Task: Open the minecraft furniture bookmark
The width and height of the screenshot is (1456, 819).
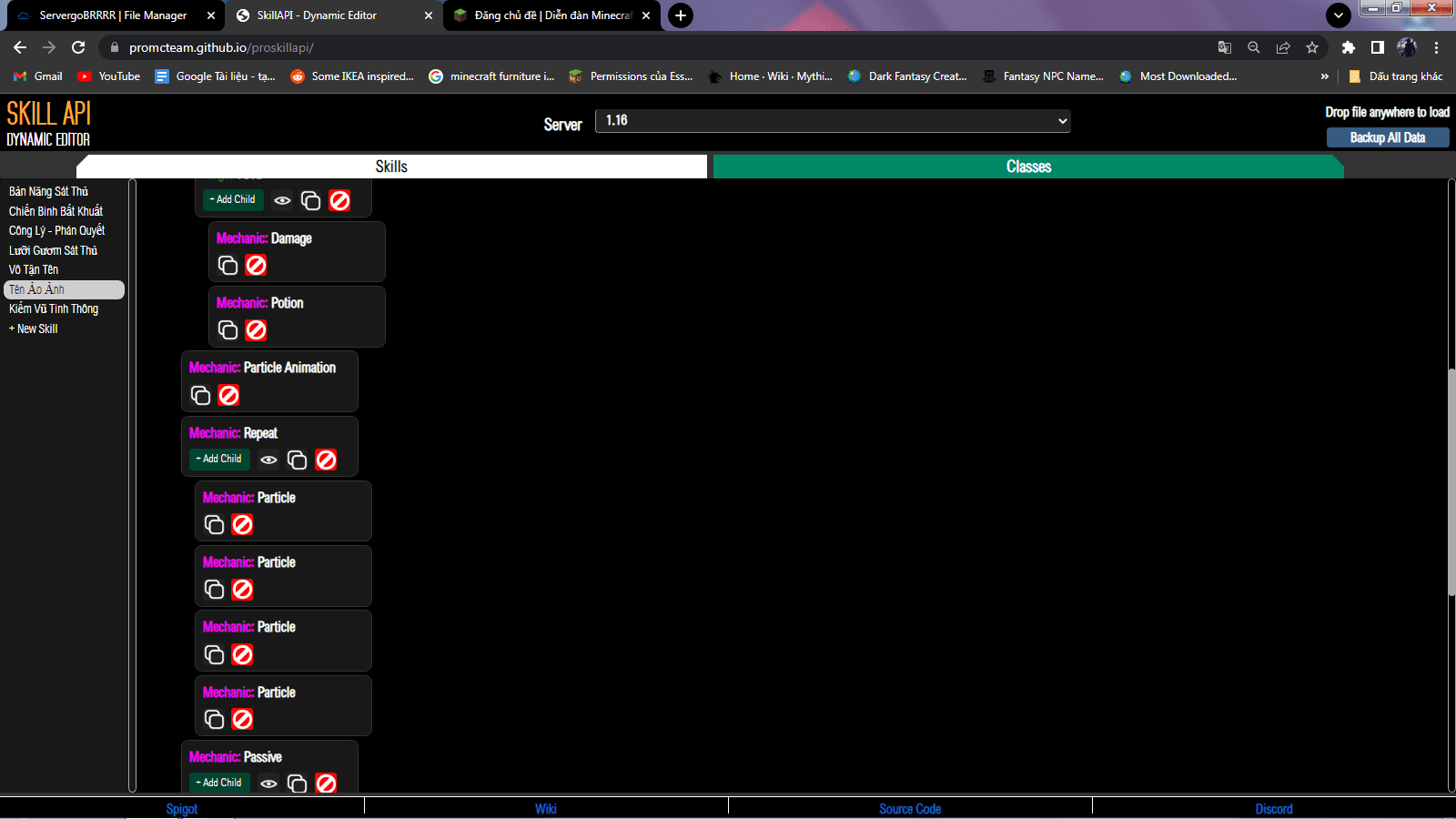Action: (x=491, y=76)
